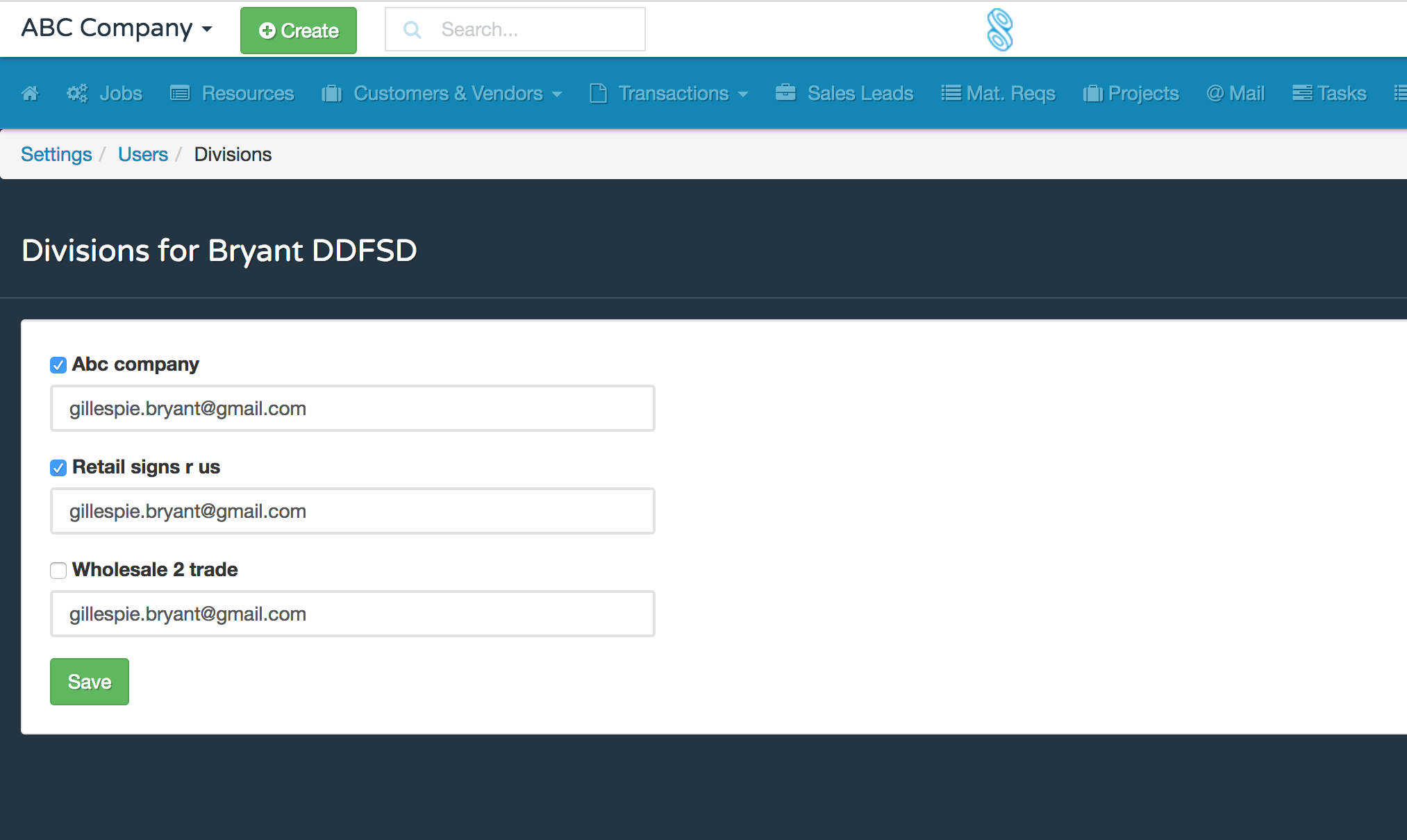Click the Resources list icon
The height and width of the screenshot is (840, 1407).
coord(180,93)
